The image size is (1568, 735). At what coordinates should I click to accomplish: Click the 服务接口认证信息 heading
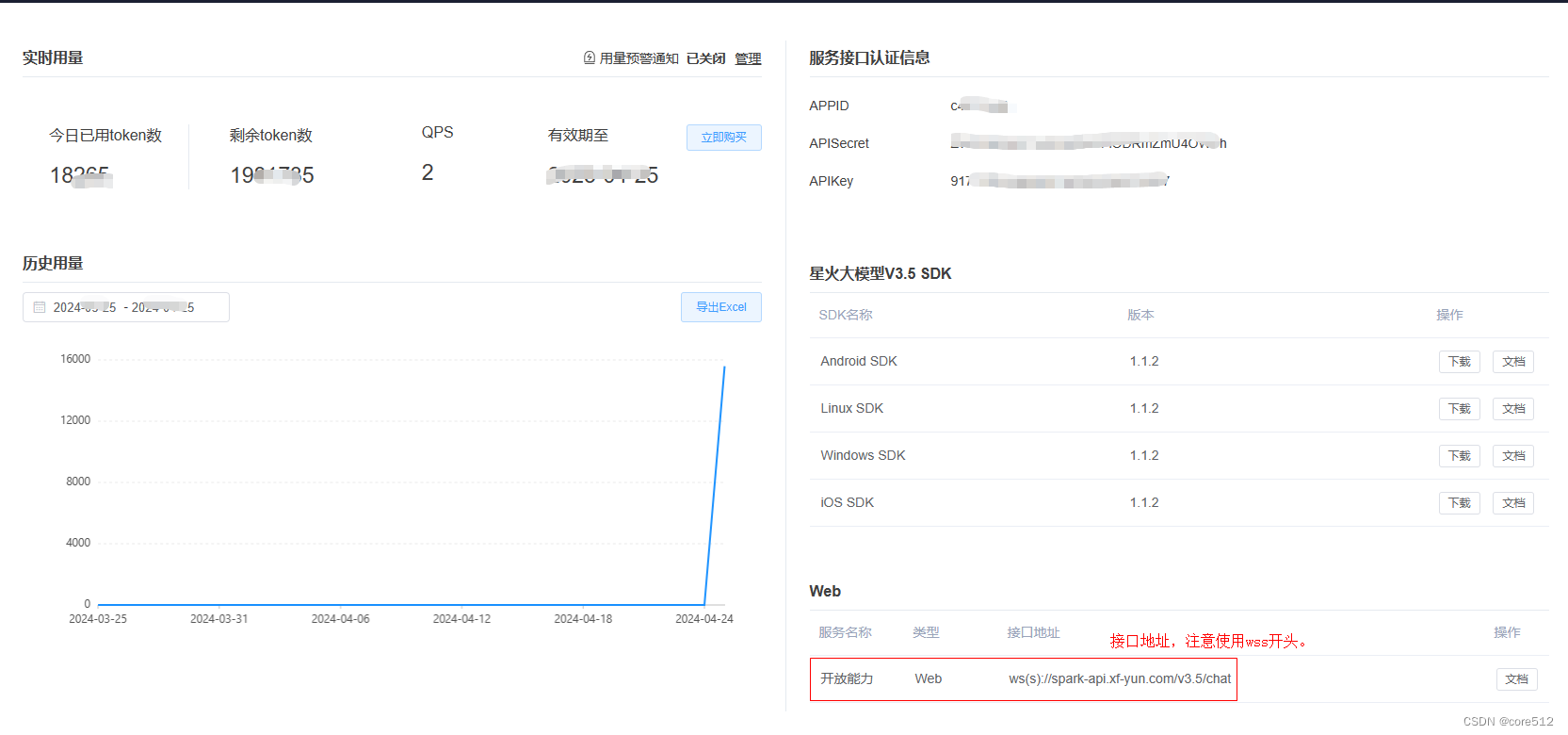[x=869, y=57]
